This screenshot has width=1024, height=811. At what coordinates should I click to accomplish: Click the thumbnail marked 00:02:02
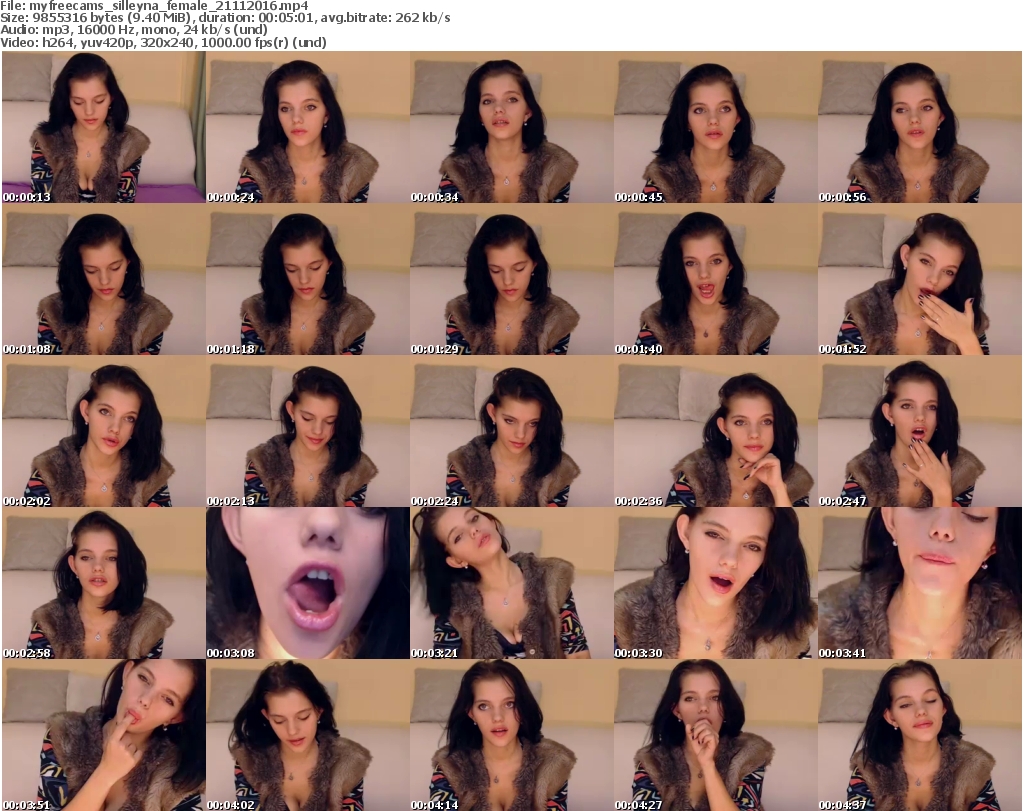click(104, 431)
